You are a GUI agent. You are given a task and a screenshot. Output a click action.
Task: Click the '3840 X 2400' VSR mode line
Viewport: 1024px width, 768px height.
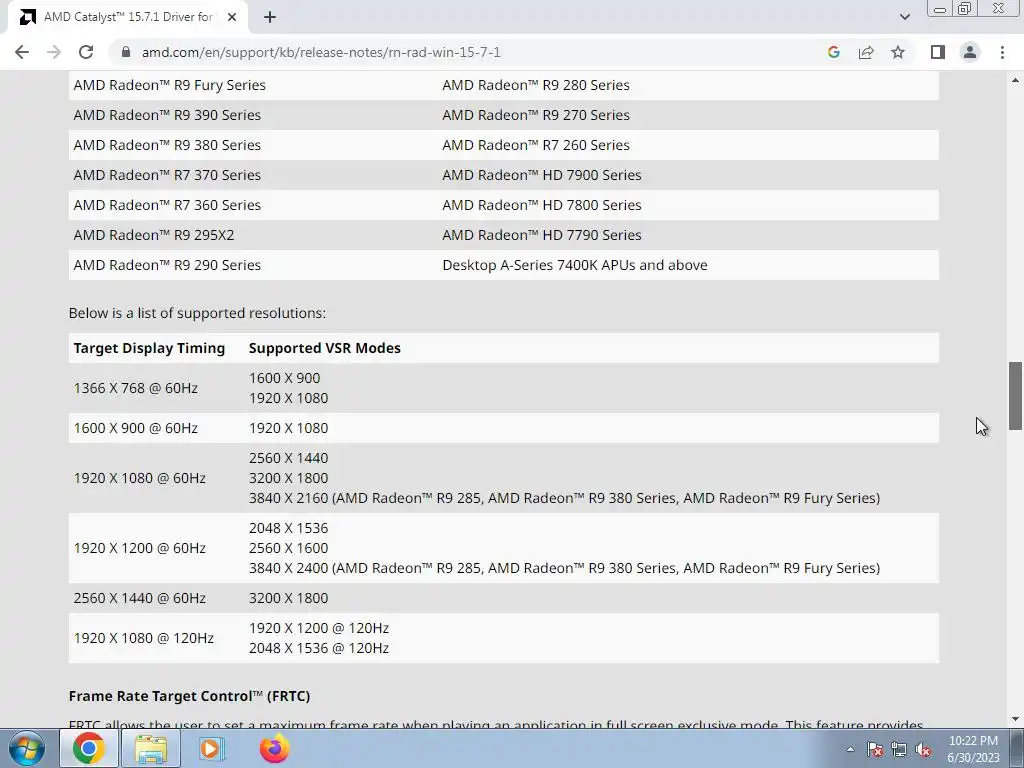[564, 568]
